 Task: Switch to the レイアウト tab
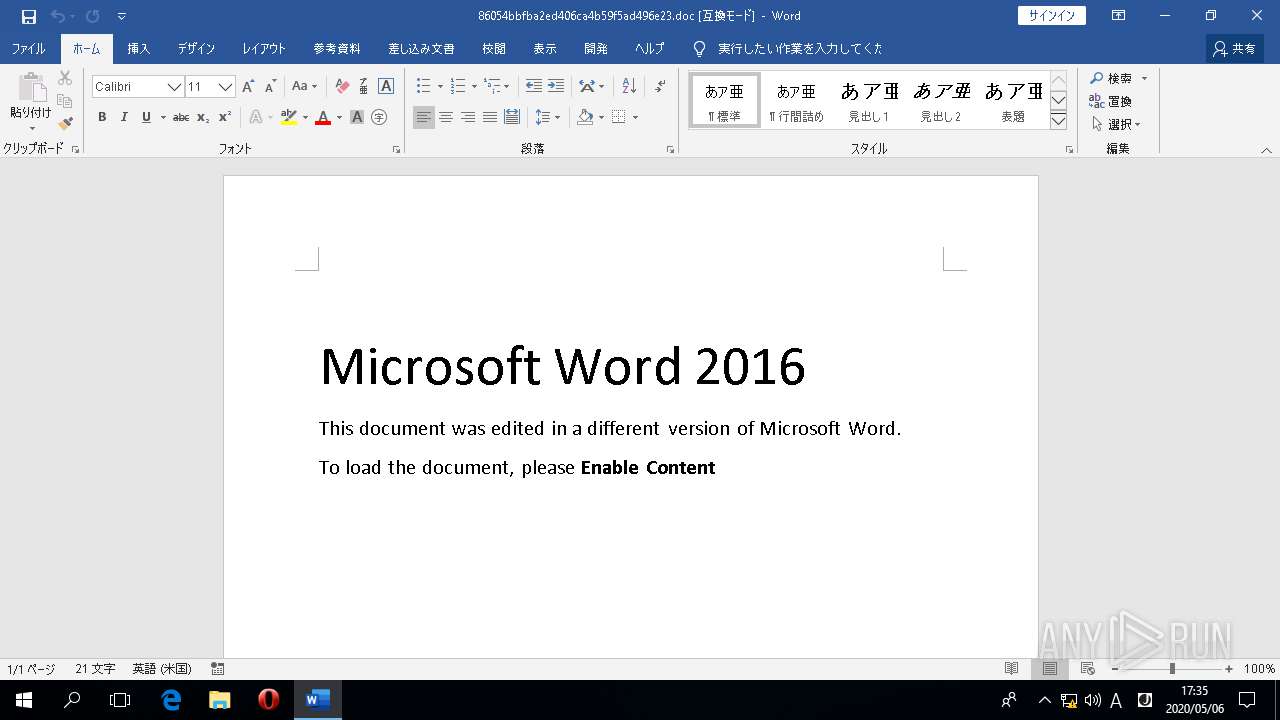(x=264, y=48)
